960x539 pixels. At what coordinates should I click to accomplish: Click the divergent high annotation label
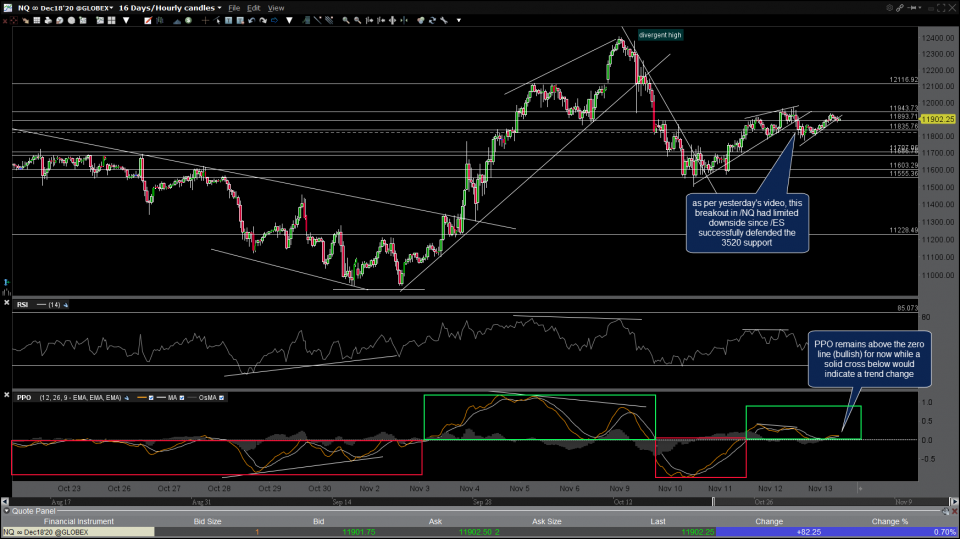coord(660,35)
